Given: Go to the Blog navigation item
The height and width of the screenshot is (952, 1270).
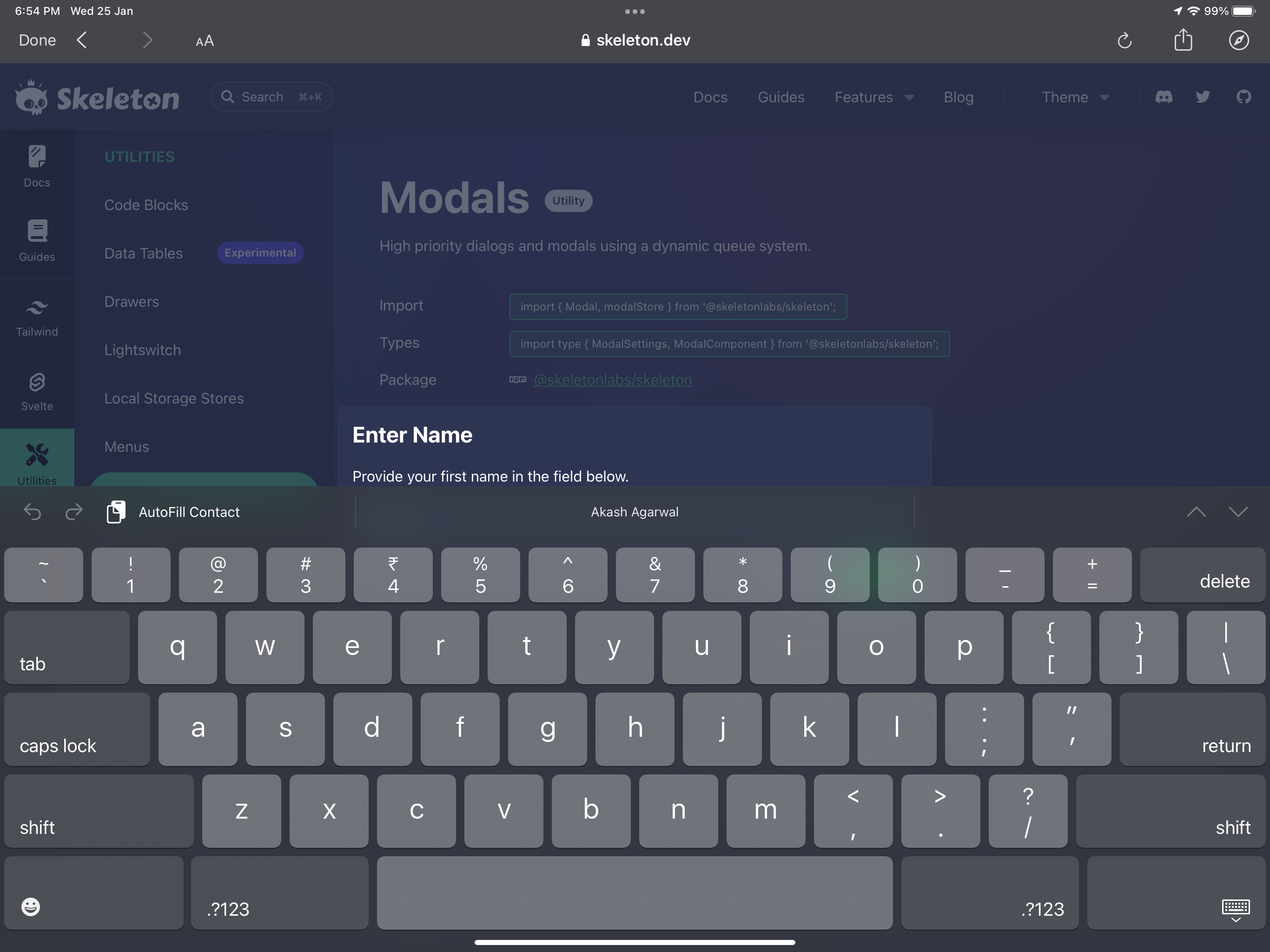Looking at the screenshot, I should coord(958,97).
